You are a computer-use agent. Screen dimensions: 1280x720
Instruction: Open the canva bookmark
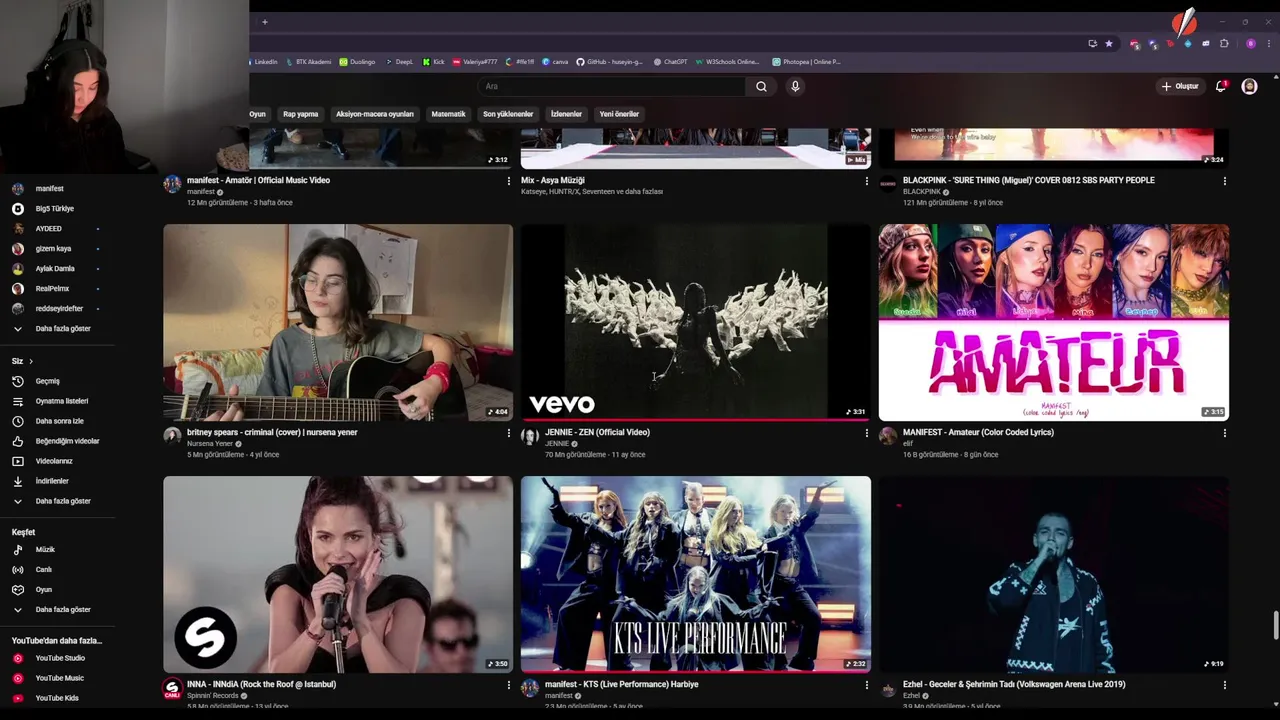point(555,62)
